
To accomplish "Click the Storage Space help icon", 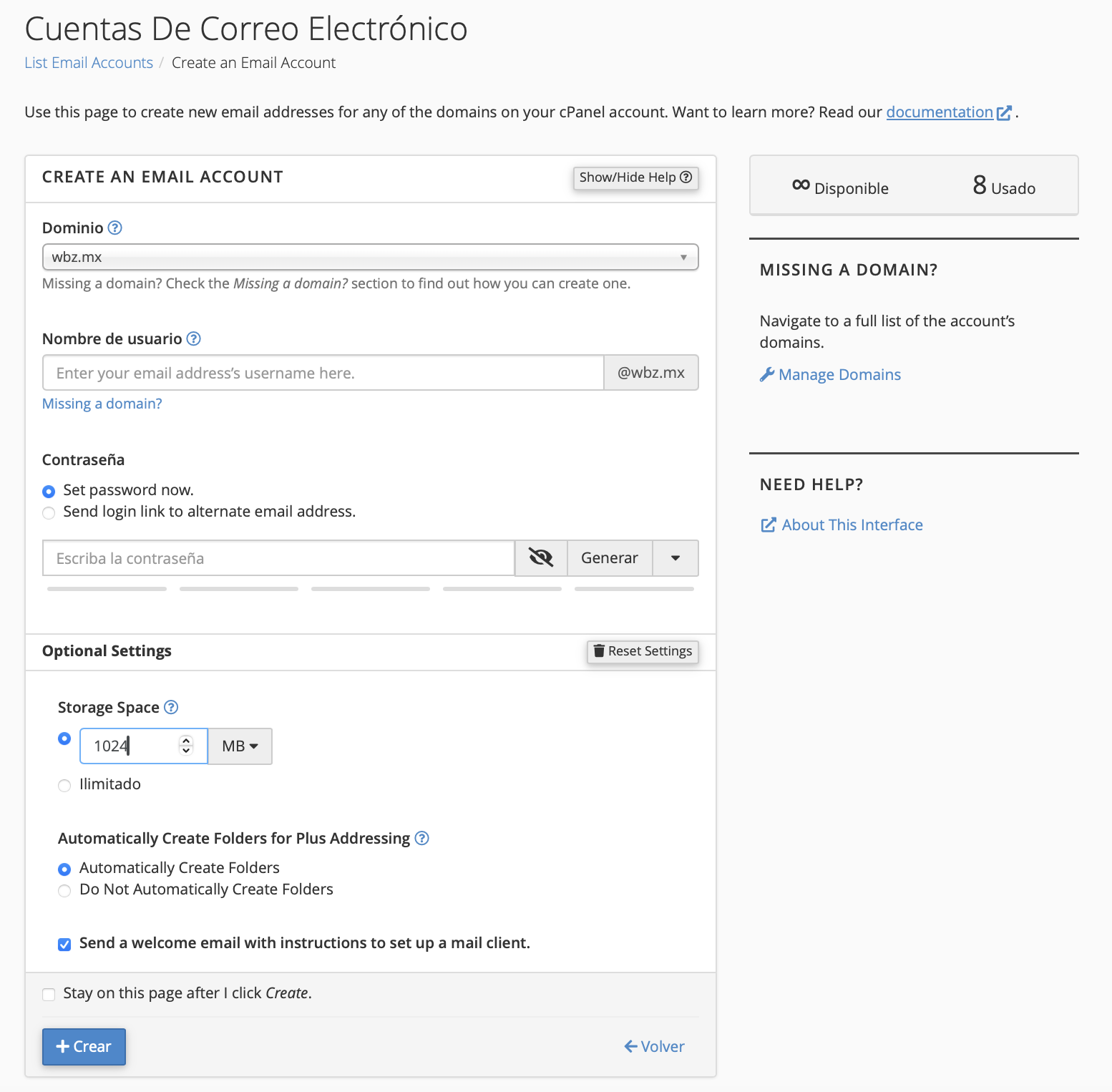I will coord(171,707).
